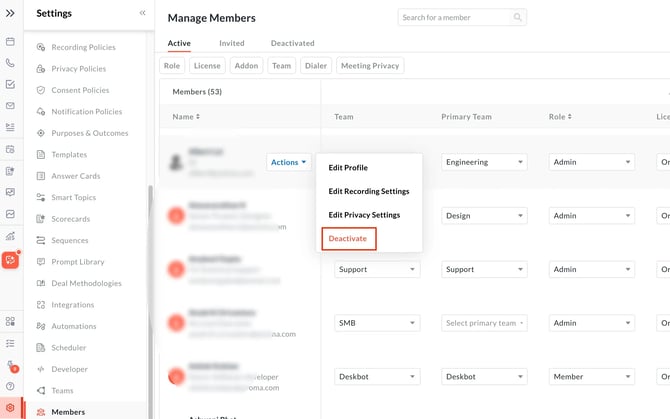Open Admin role dropdown in SMB row
670x419 pixels.
coord(592,323)
